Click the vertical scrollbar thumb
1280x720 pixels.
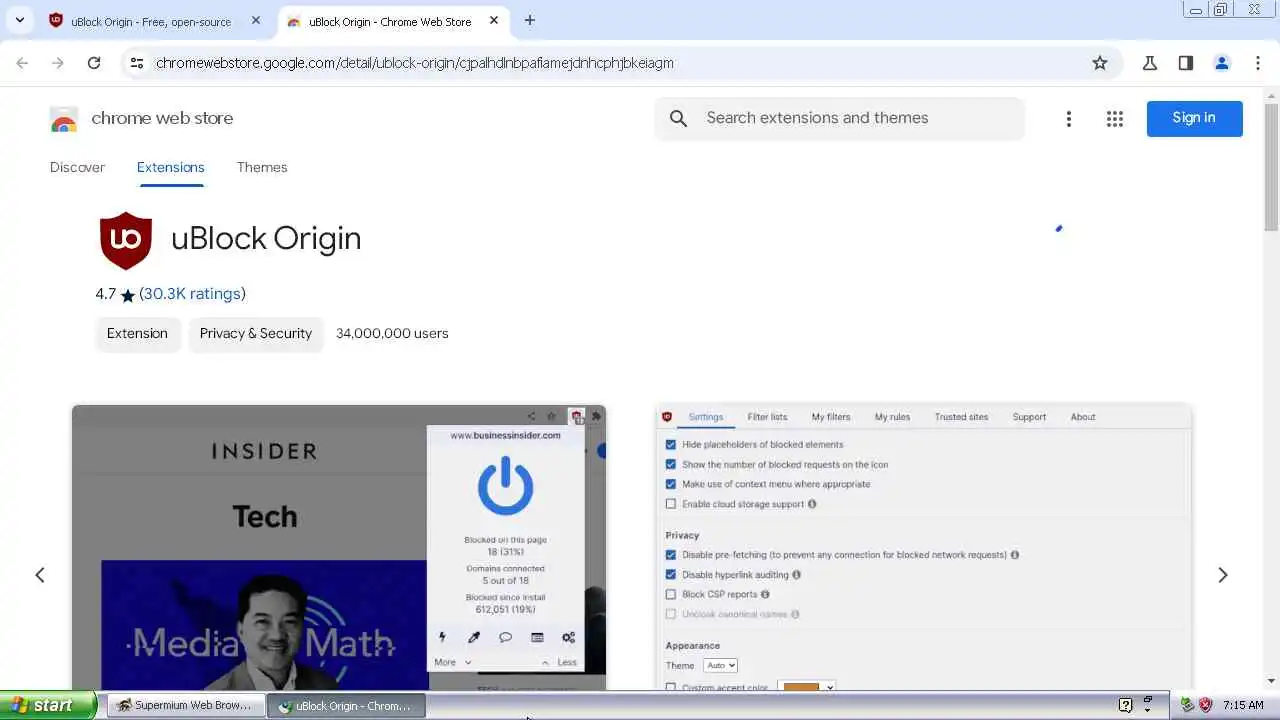tap(1271, 168)
